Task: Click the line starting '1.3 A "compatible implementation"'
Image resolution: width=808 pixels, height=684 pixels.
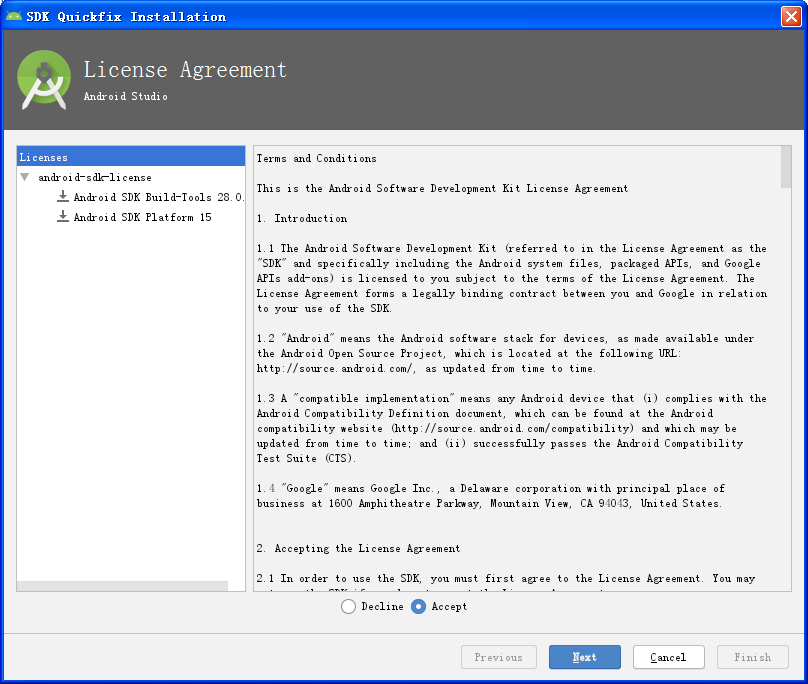Action: (x=512, y=398)
